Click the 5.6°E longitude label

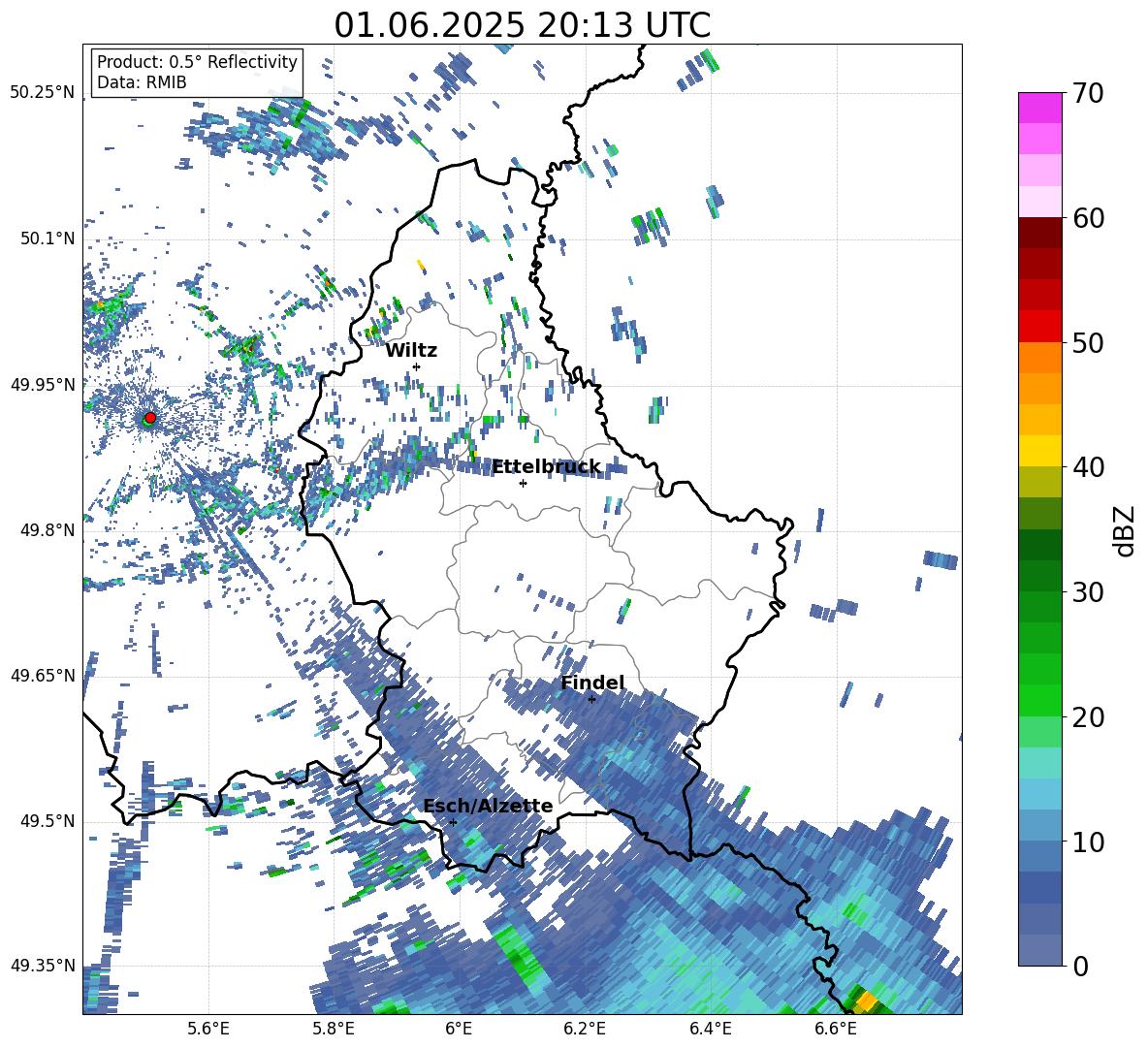tap(208, 1029)
